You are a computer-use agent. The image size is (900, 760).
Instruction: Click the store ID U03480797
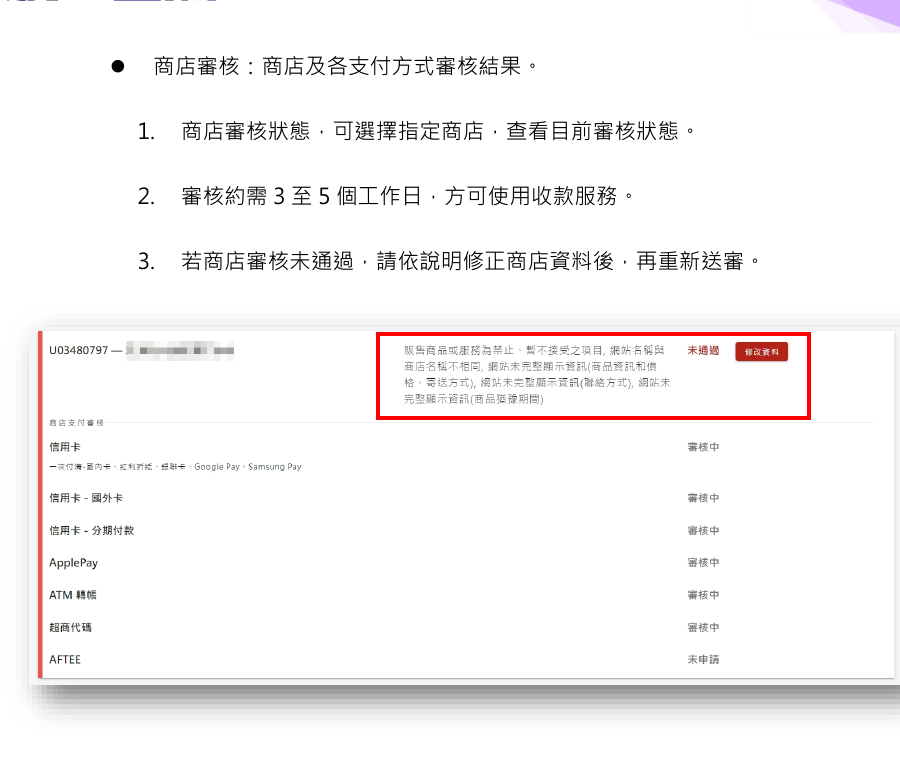tap(79, 350)
